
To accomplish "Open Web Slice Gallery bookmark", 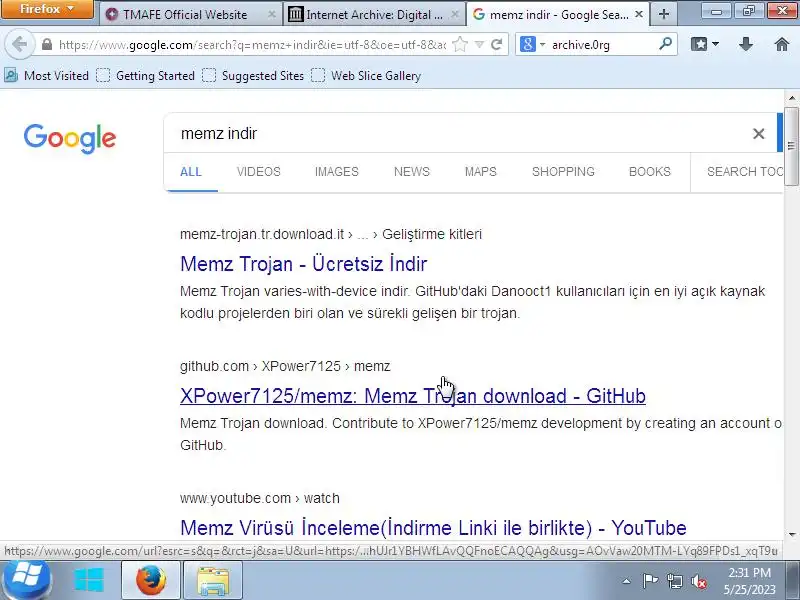I will tap(366, 76).
